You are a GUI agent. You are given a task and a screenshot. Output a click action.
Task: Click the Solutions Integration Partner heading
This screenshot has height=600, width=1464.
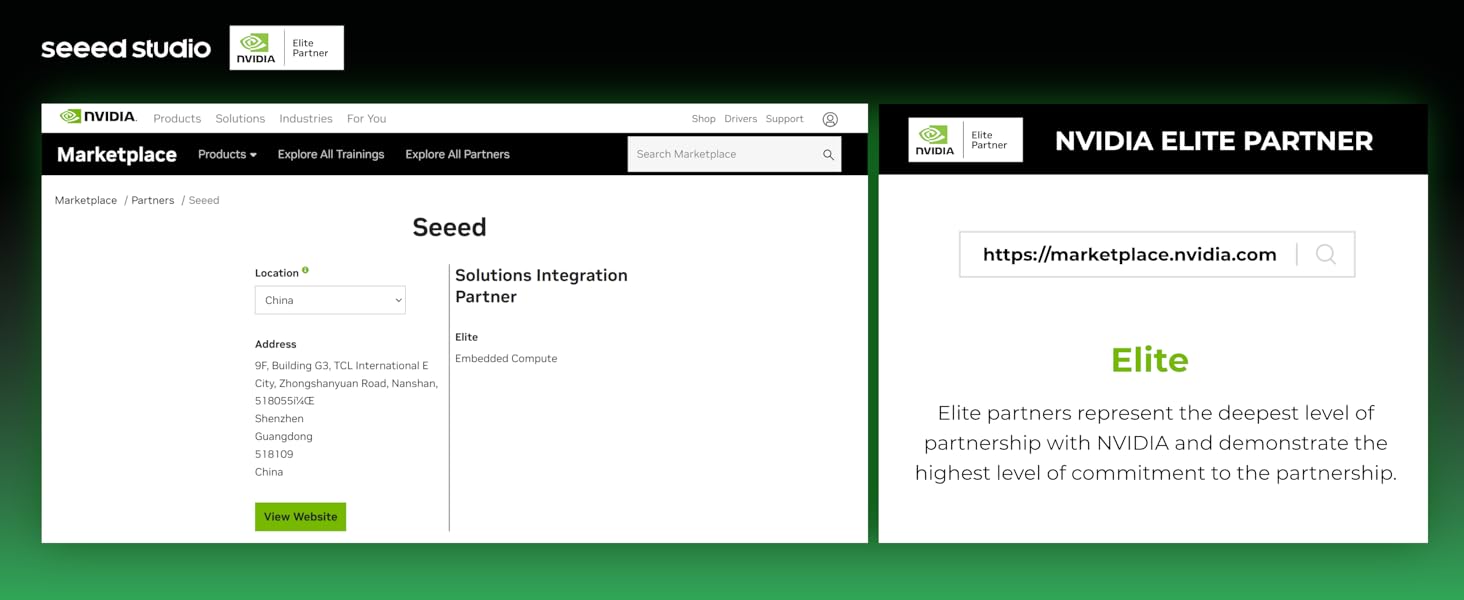541,286
